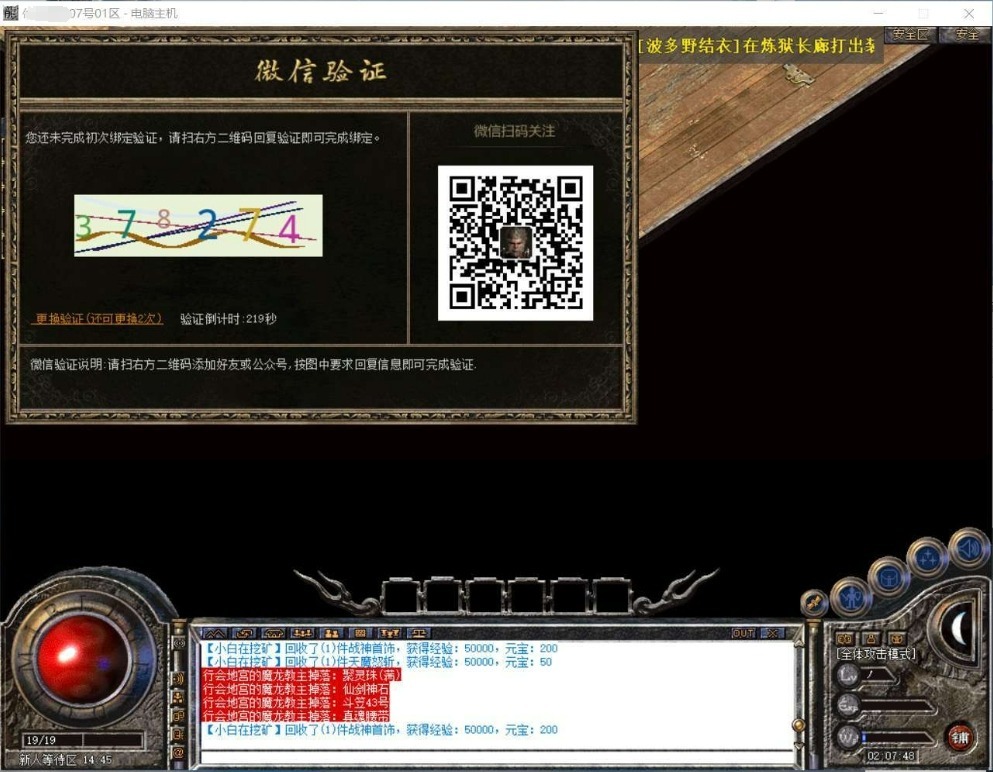Click the WeChat QR code image

click(515, 243)
